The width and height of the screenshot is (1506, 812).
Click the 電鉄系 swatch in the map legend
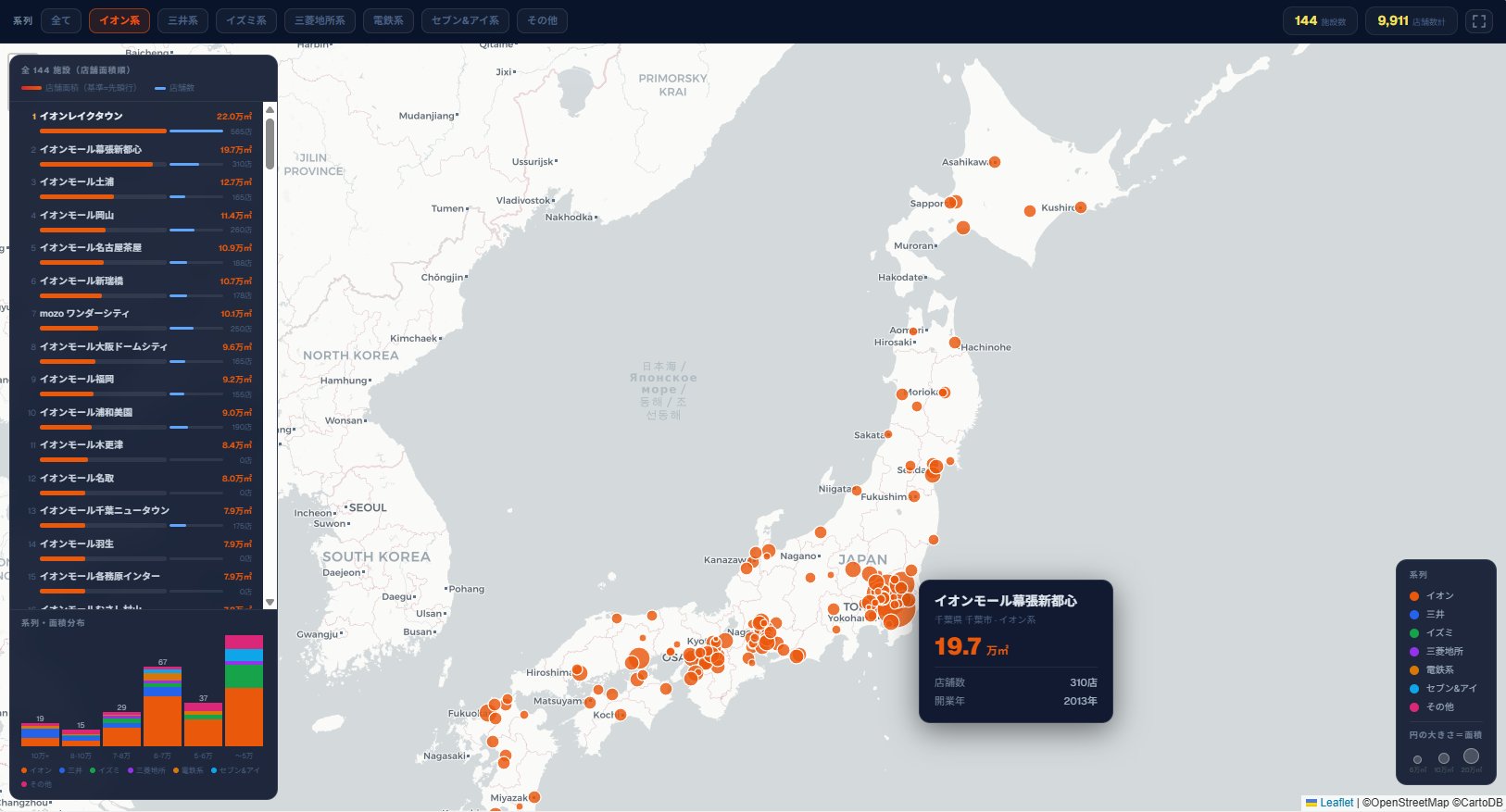(1414, 670)
